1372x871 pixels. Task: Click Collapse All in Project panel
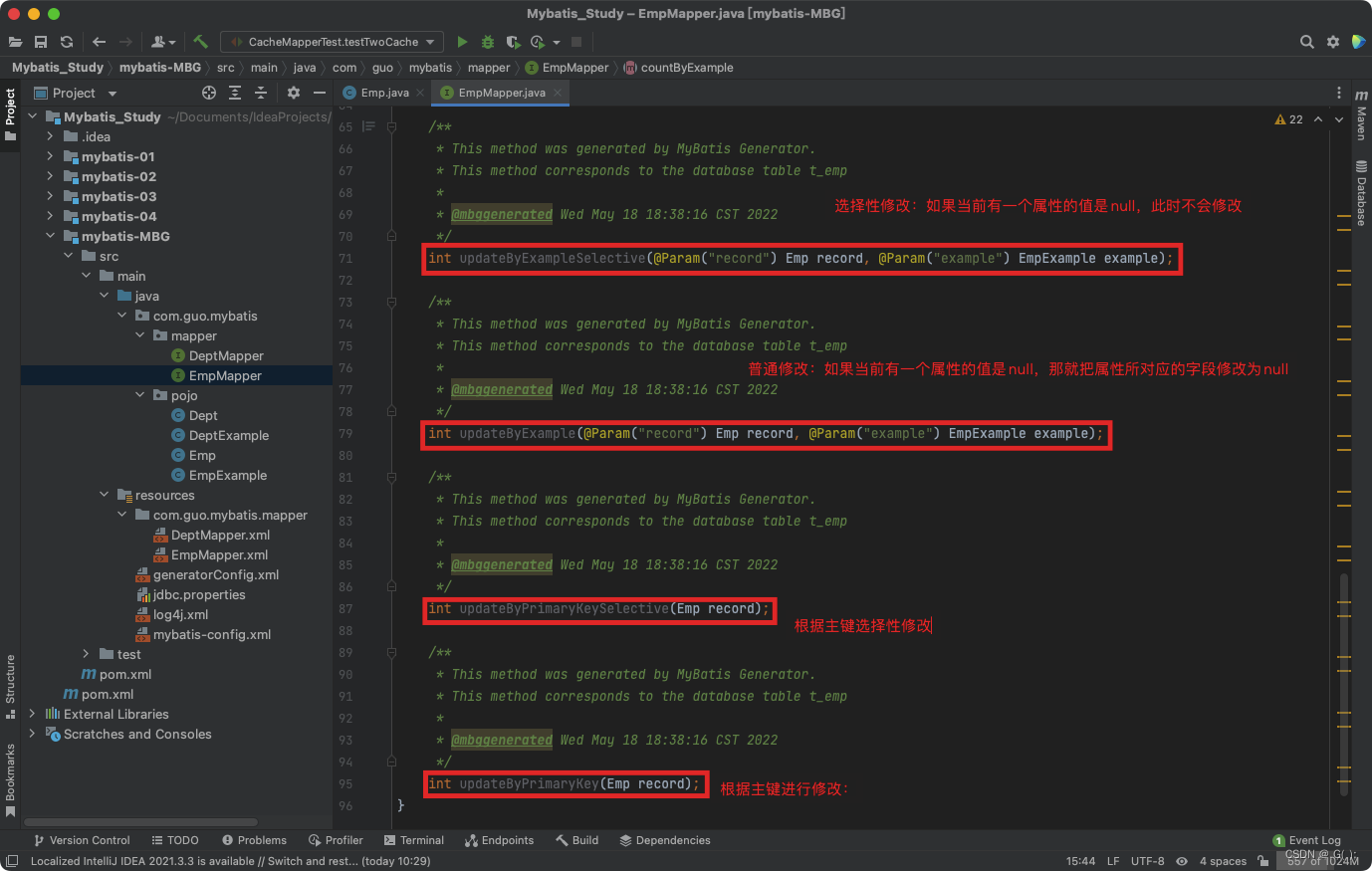(261, 93)
